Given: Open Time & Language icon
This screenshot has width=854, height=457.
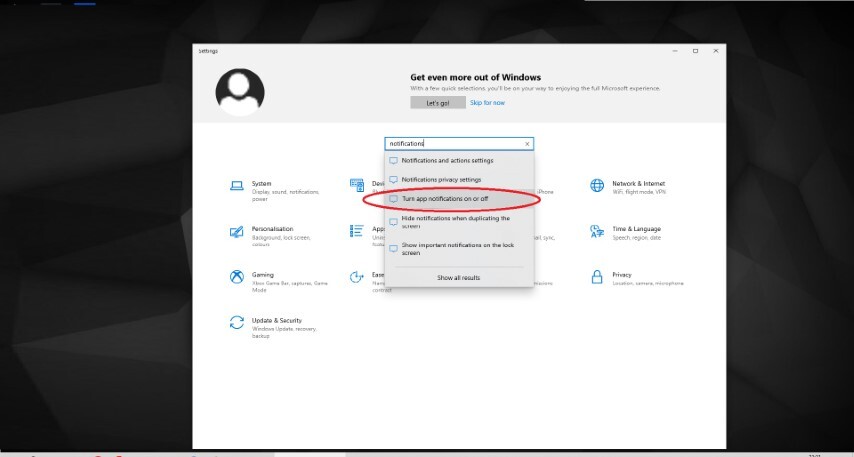Looking at the screenshot, I should (x=597, y=231).
